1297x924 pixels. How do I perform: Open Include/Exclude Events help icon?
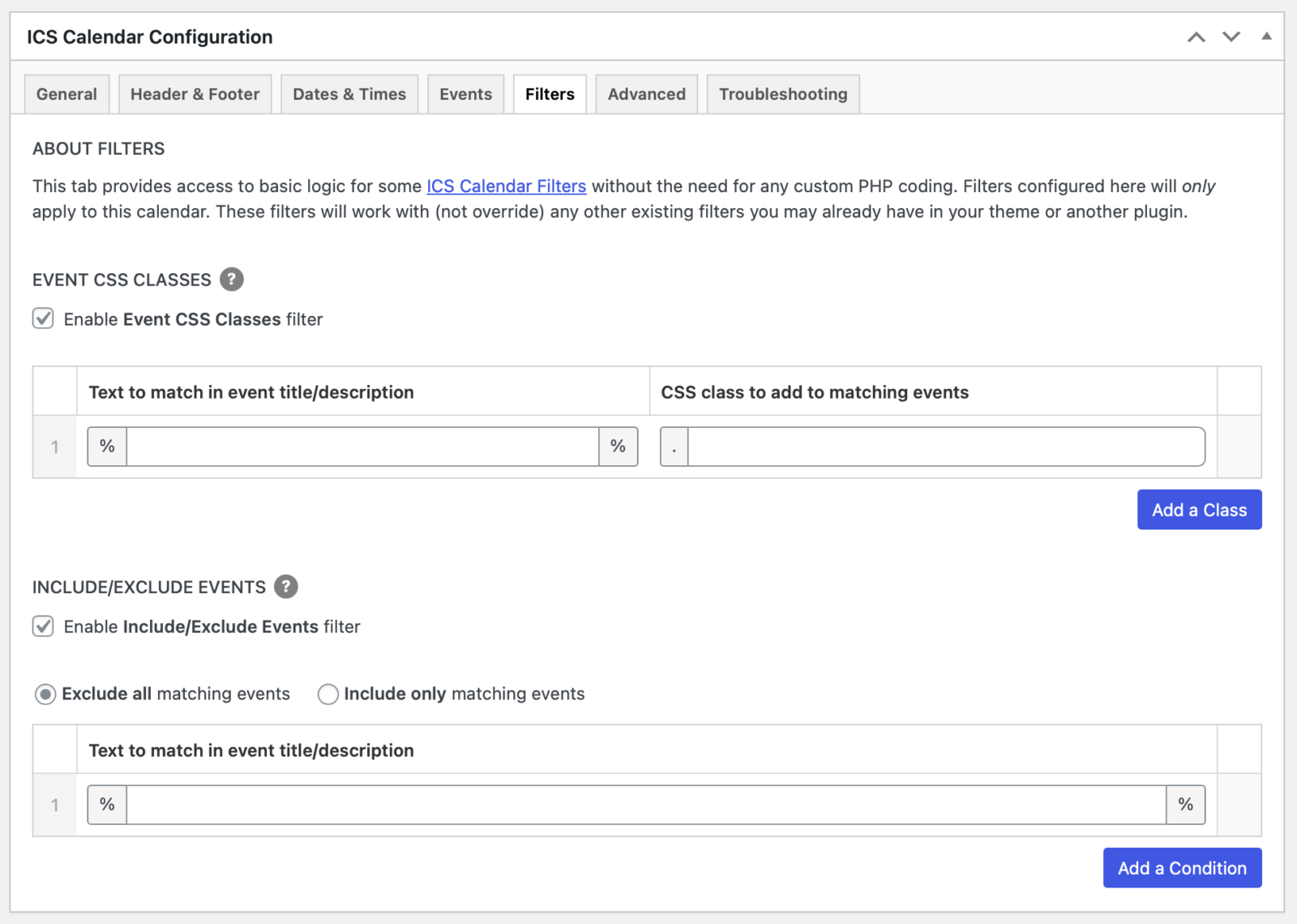point(286,587)
